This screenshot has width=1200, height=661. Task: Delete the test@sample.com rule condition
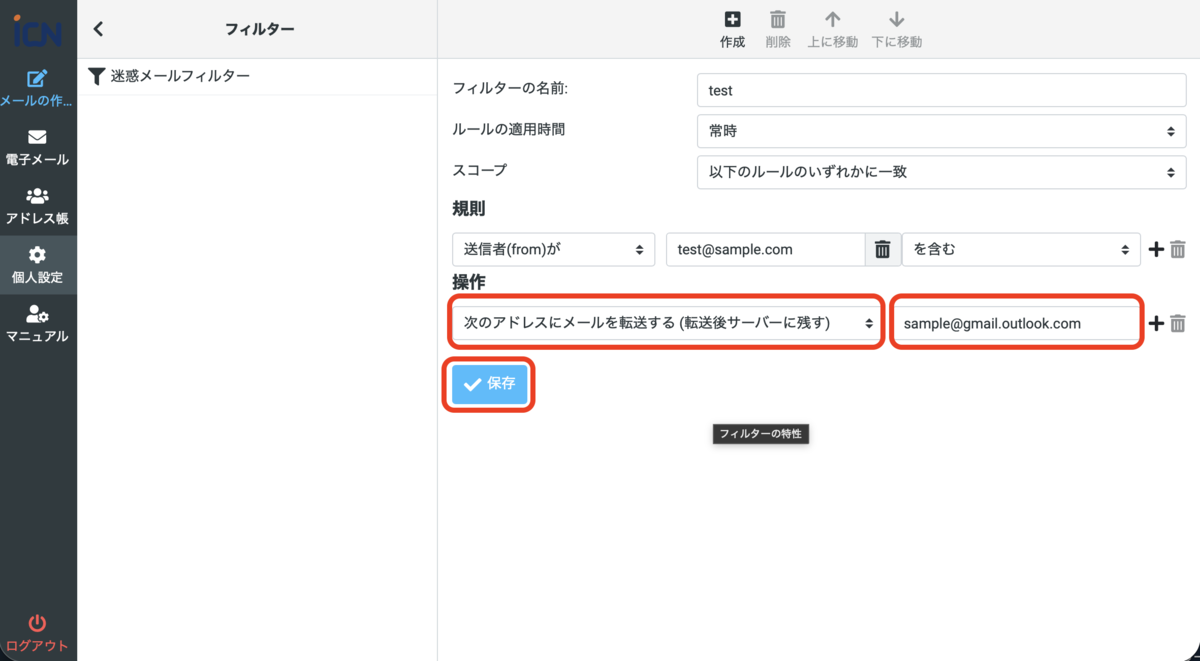point(883,249)
